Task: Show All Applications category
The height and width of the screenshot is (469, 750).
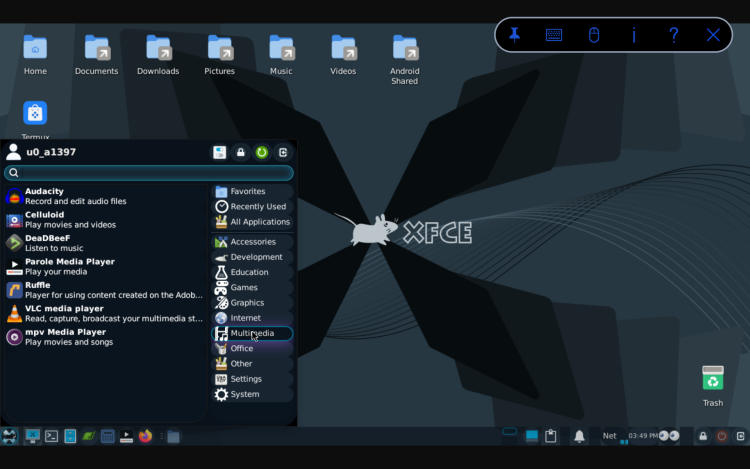Action: [252, 222]
